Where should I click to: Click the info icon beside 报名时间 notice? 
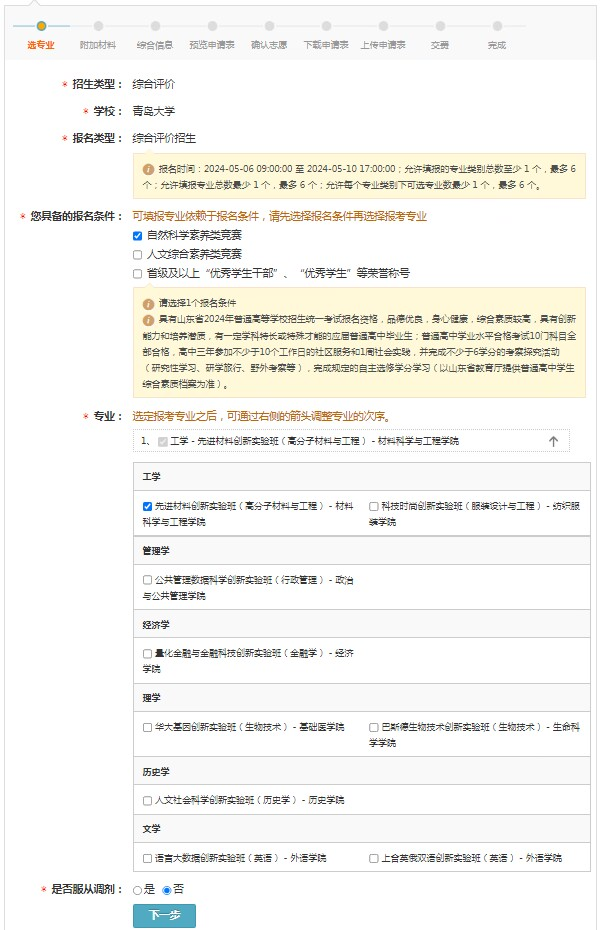click(x=148, y=170)
